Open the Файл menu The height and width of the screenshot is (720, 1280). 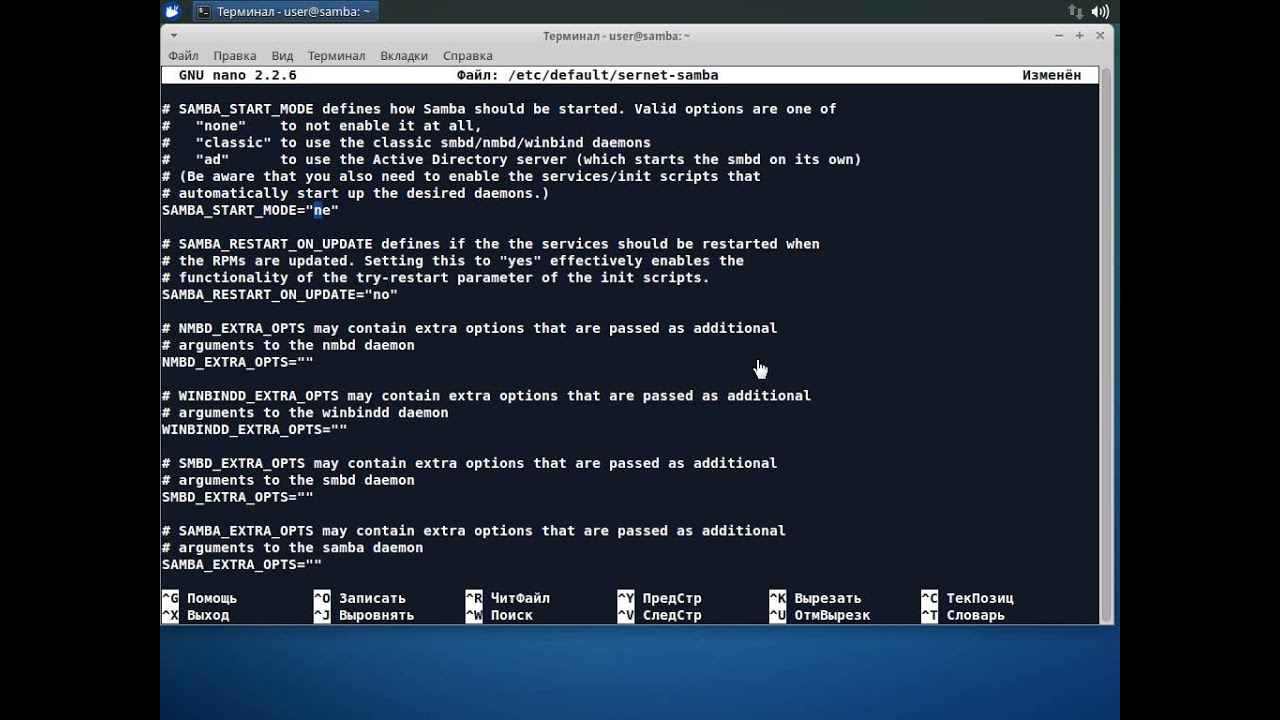click(184, 56)
